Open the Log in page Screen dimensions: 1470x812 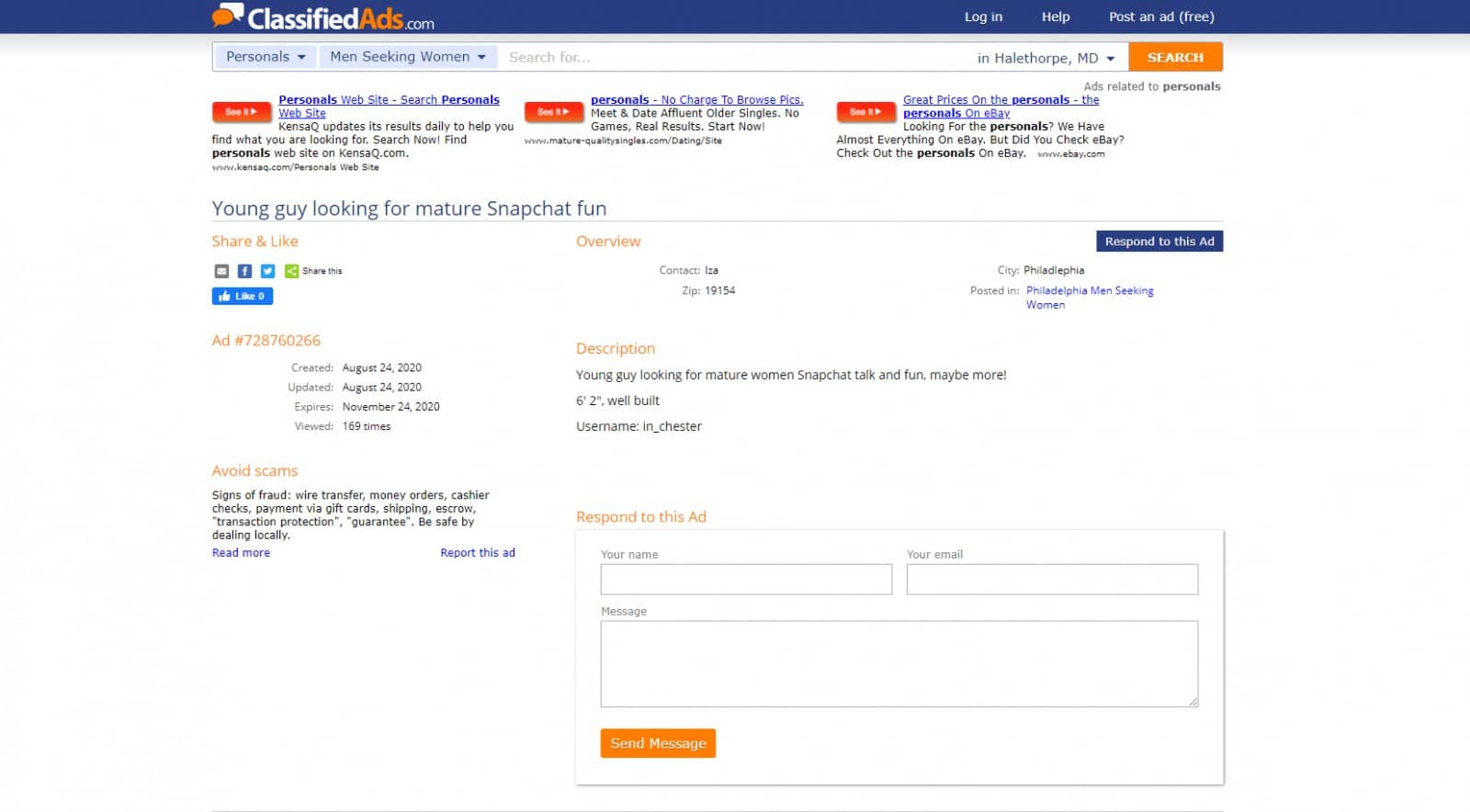click(x=983, y=17)
